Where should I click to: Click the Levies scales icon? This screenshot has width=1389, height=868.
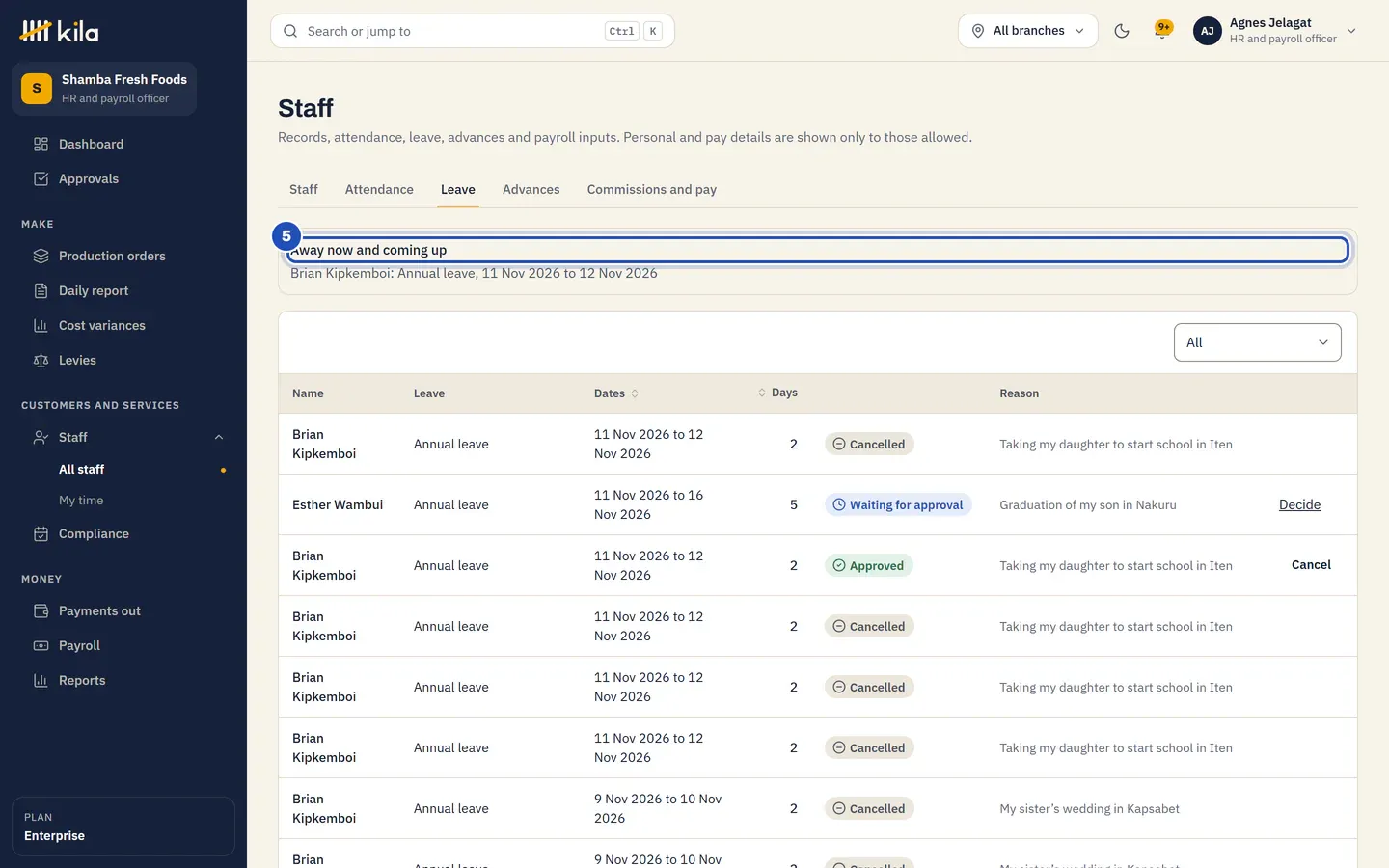pos(41,361)
